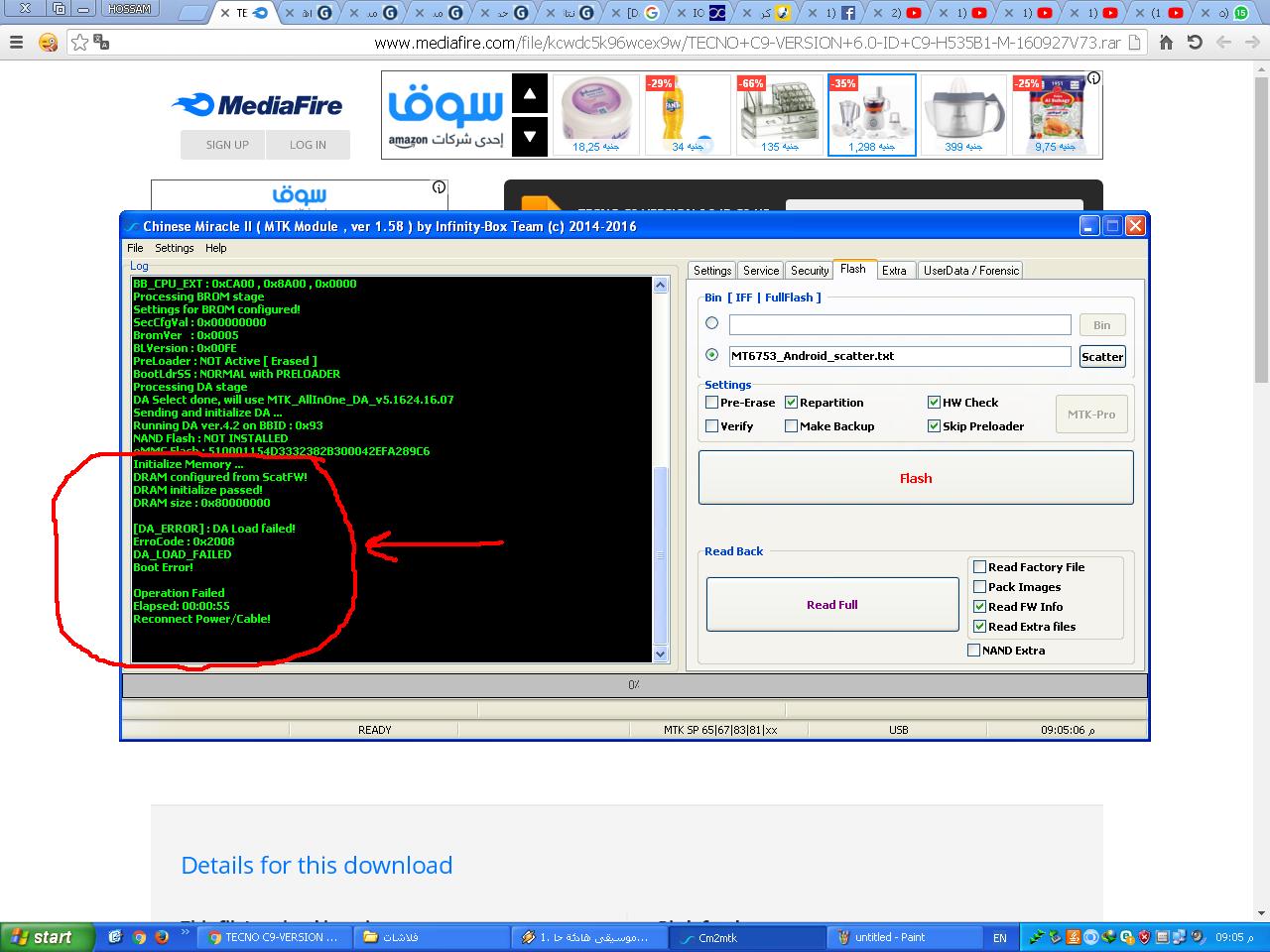Click the browser forward arrow
This screenshot has width=1270, height=952.
[x=1252, y=43]
